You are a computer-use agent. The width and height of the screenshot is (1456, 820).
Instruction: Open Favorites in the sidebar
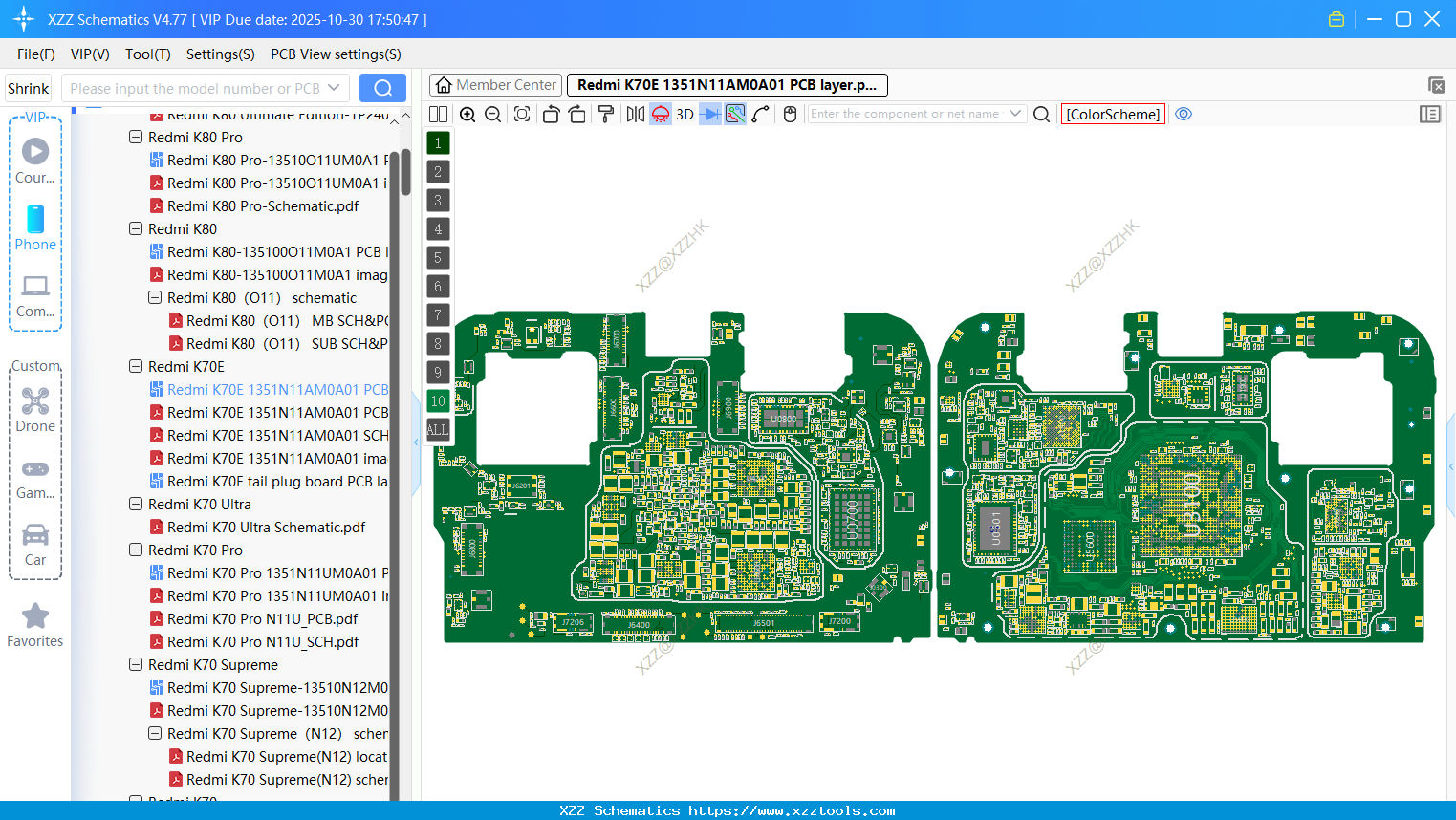click(x=35, y=625)
